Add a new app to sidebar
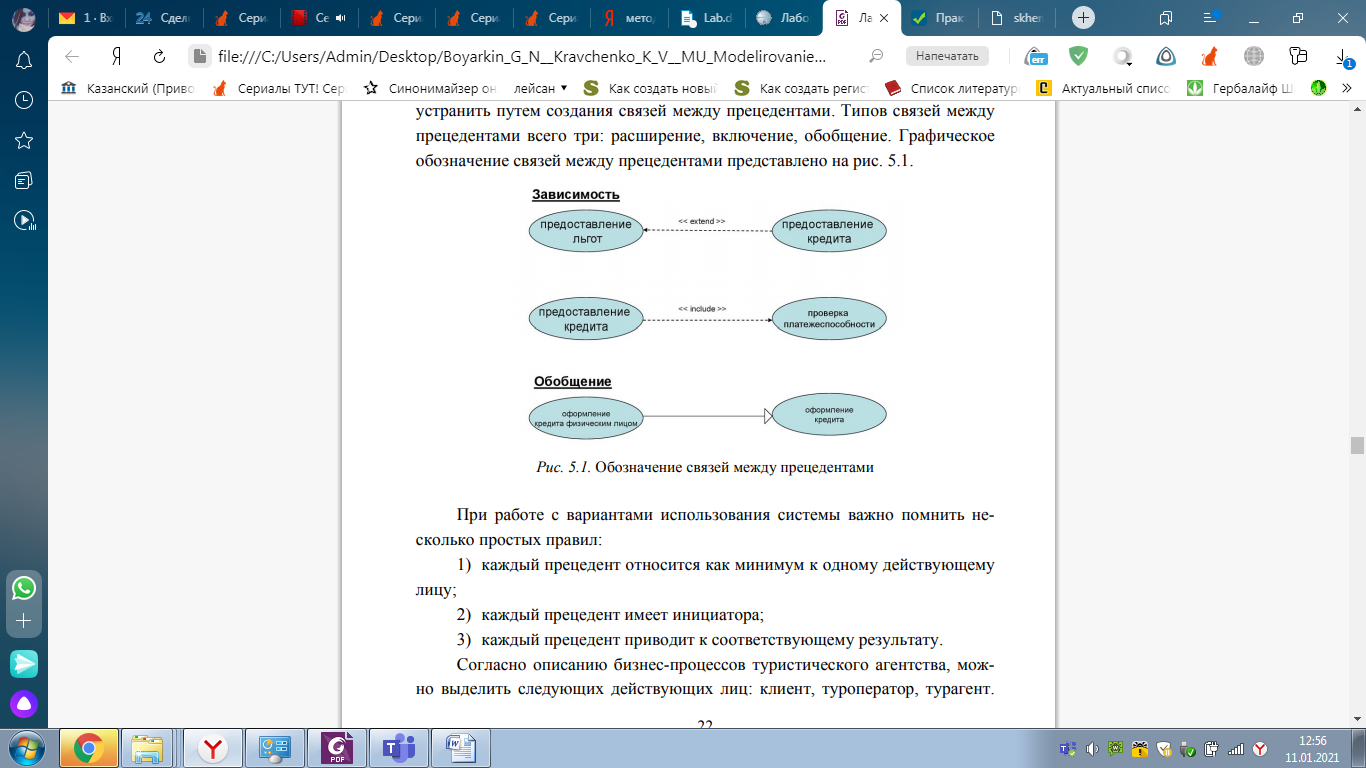Viewport: 1366px width, 768px height. click(x=24, y=621)
